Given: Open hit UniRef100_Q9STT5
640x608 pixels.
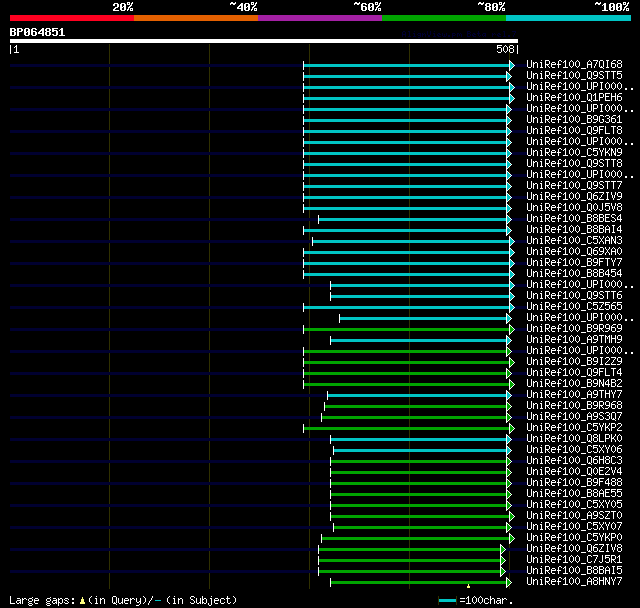Looking at the screenshot, I should pos(574,75).
